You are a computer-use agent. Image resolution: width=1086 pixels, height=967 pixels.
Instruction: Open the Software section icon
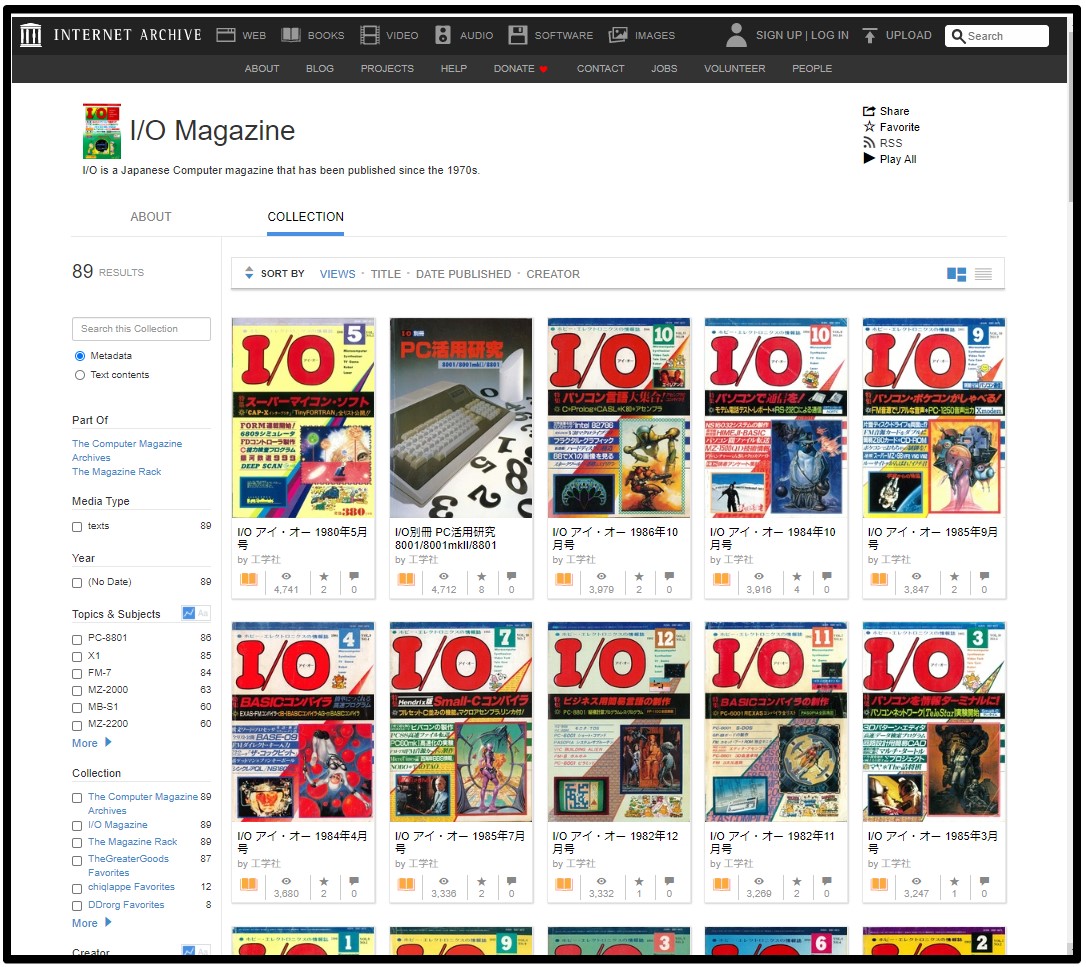[517, 35]
